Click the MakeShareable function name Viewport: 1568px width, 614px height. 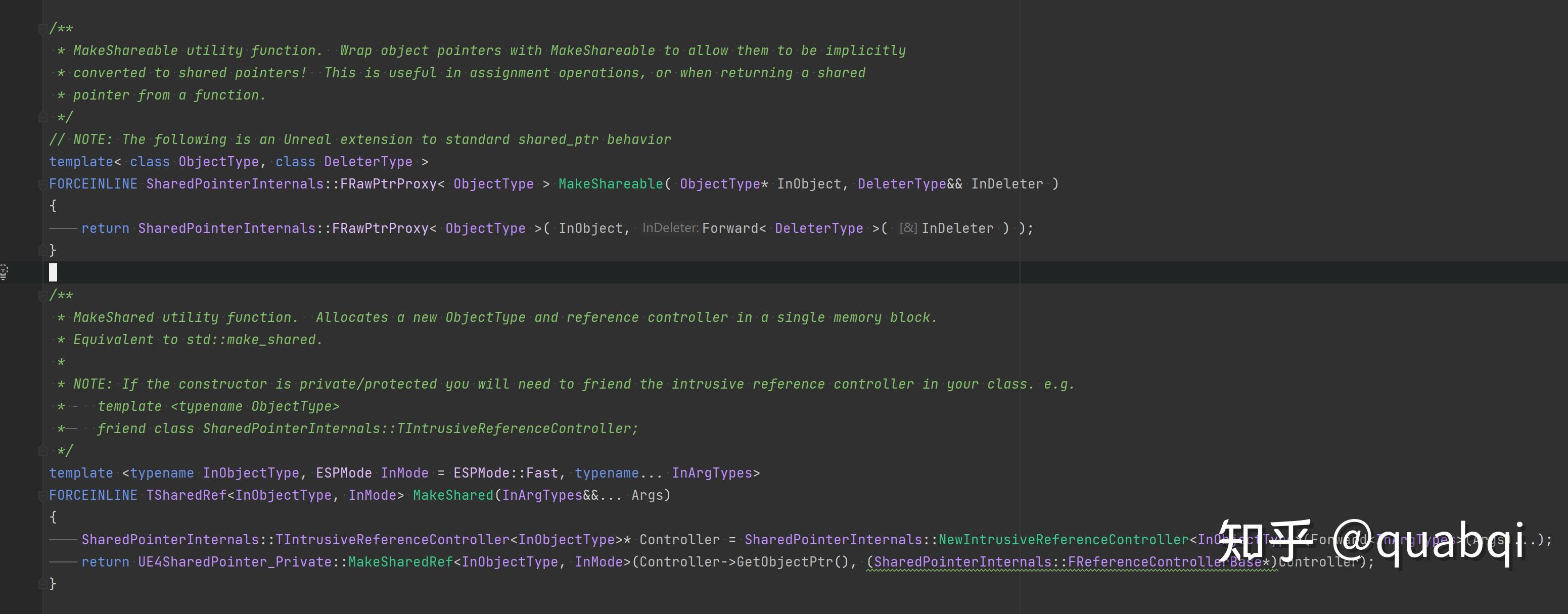[x=610, y=184]
